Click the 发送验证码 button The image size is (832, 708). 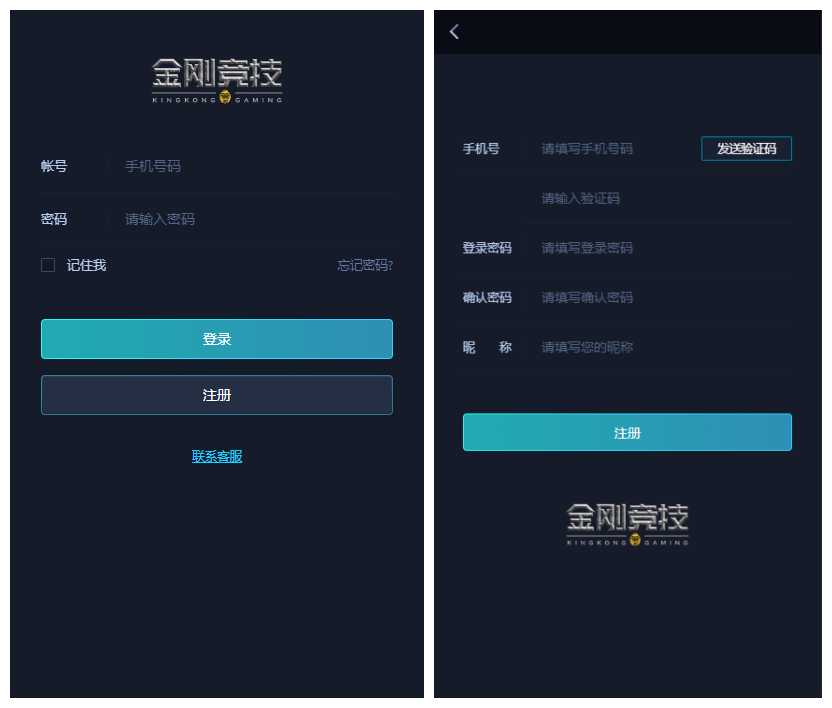pyautogui.click(x=747, y=149)
